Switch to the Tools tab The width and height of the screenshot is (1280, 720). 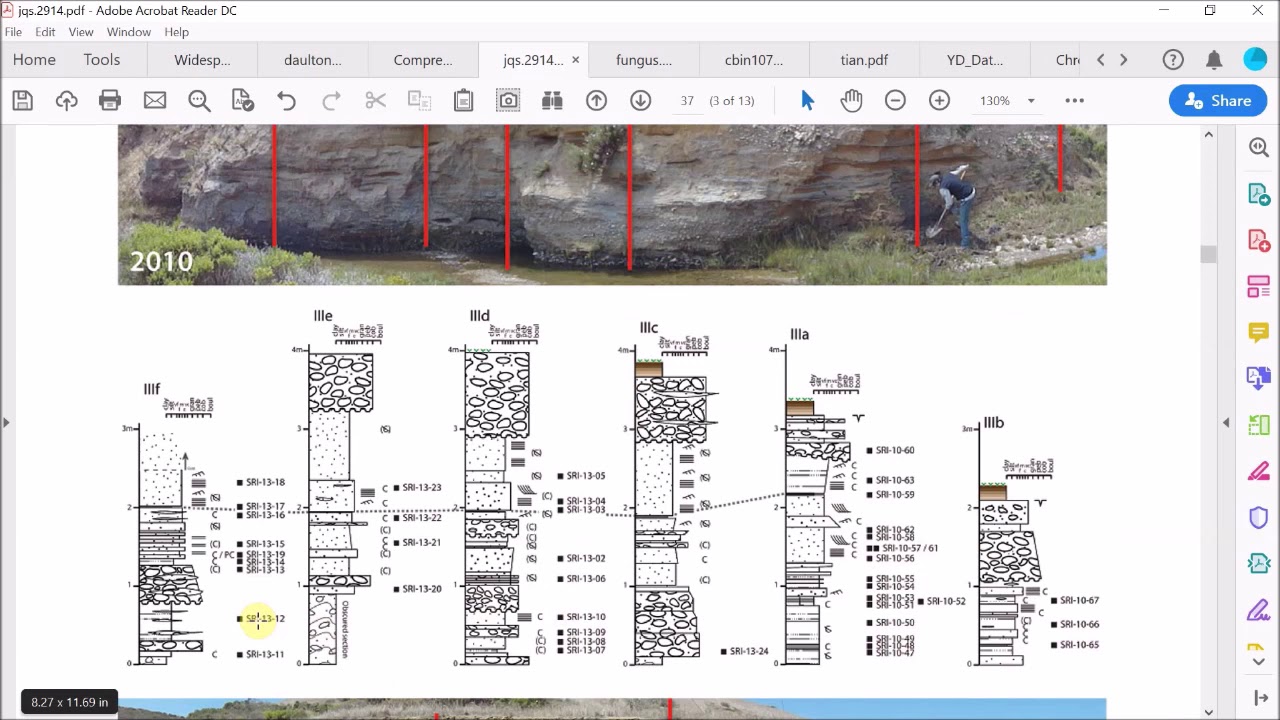pos(101,60)
